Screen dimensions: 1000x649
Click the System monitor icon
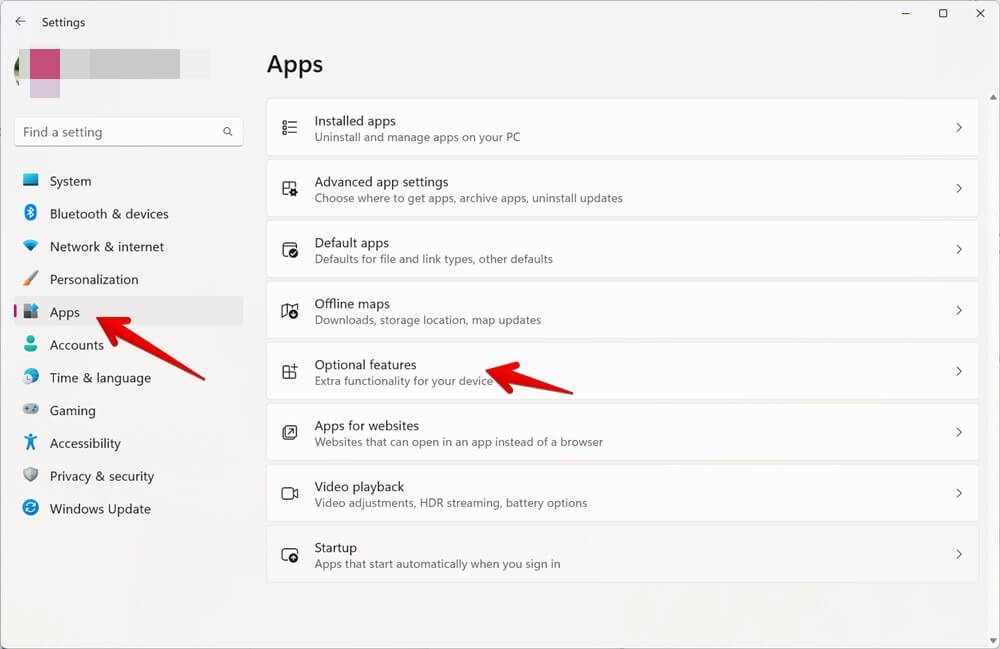pyautogui.click(x=31, y=180)
